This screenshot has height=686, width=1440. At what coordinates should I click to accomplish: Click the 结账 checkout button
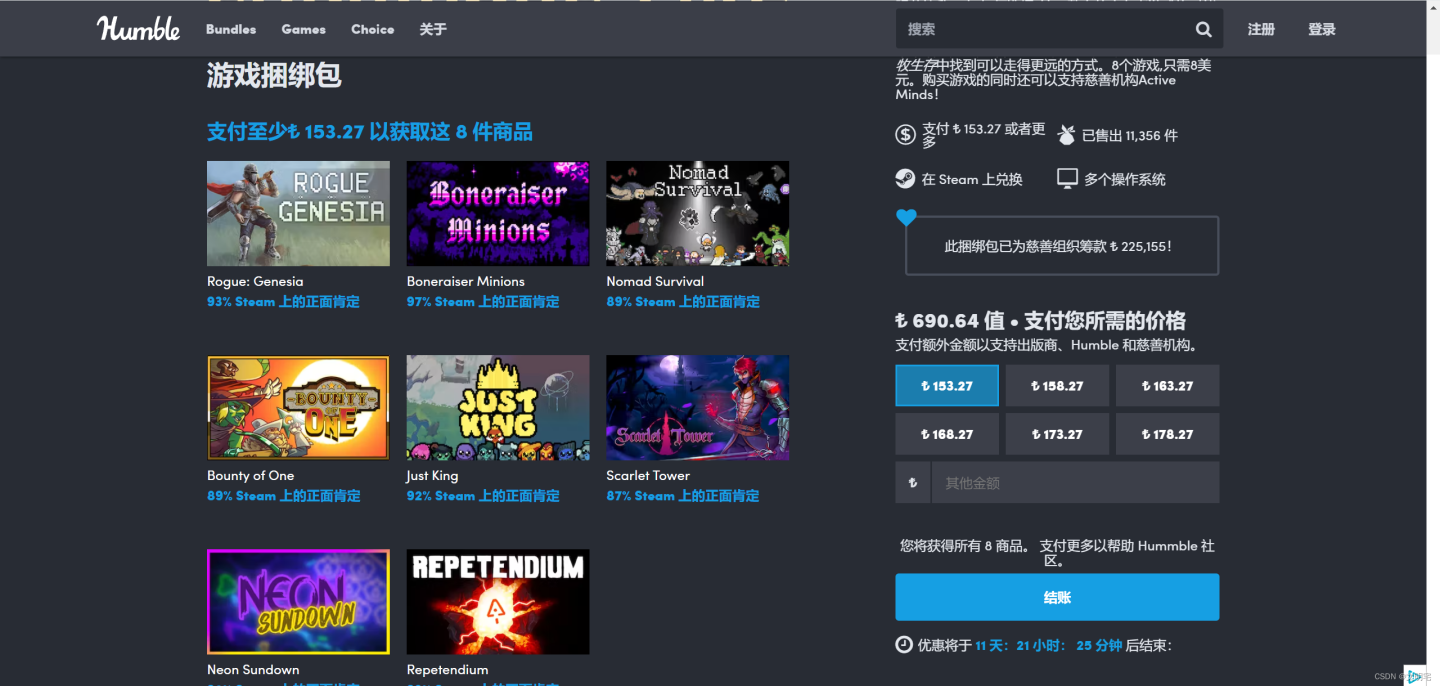click(x=1057, y=597)
